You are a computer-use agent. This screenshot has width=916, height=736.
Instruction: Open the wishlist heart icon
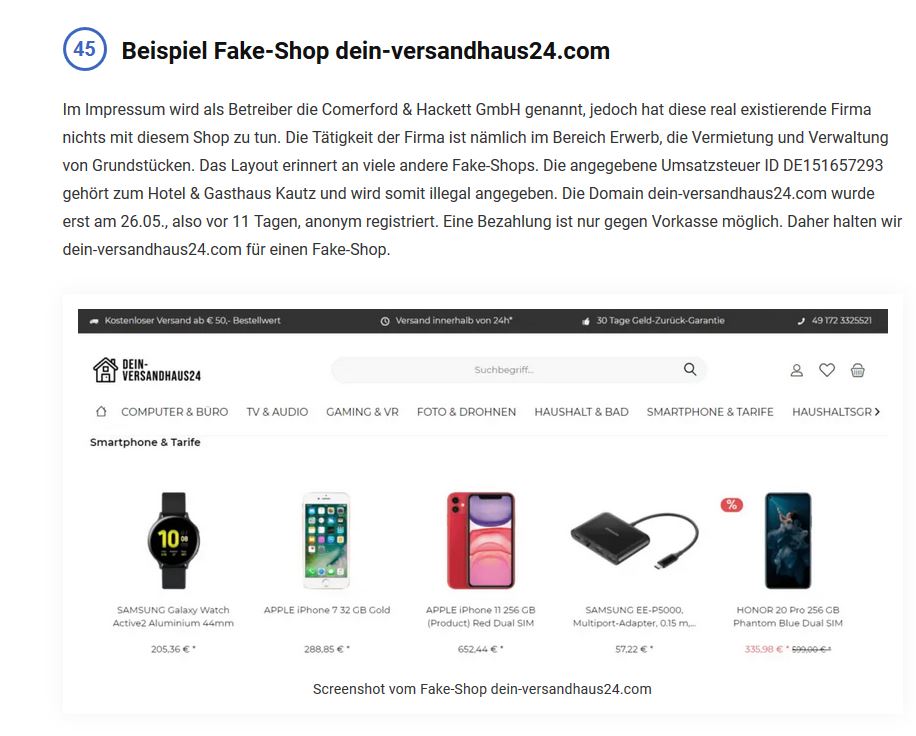coord(827,370)
